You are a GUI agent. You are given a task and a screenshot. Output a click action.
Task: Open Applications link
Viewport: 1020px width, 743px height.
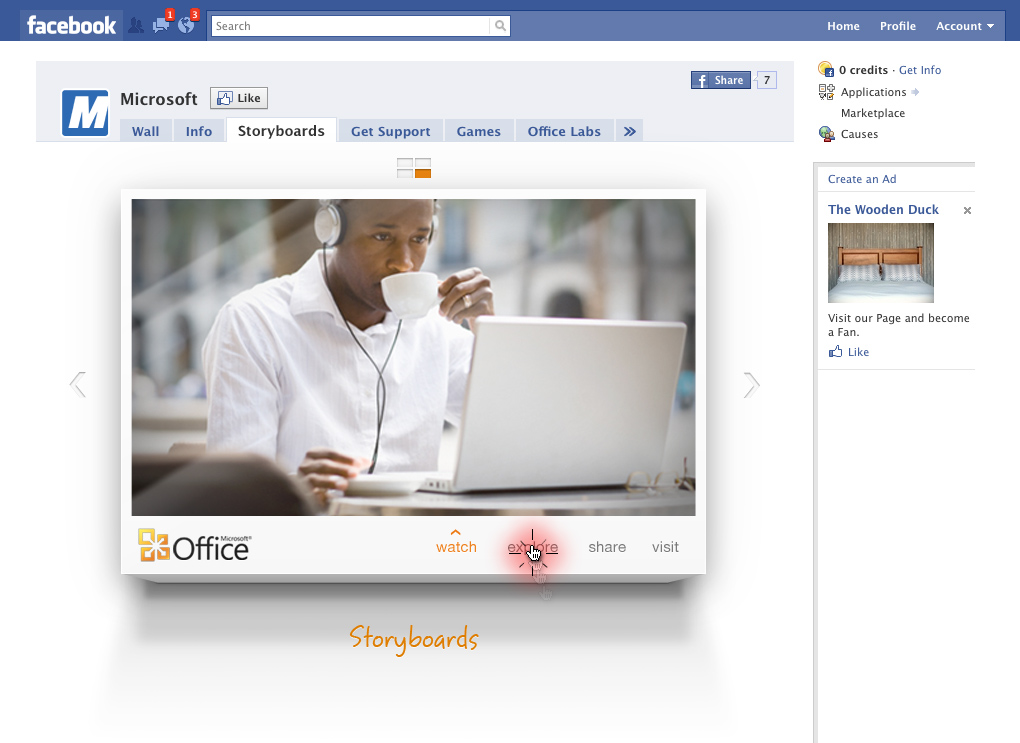pyautogui.click(x=873, y=92)
